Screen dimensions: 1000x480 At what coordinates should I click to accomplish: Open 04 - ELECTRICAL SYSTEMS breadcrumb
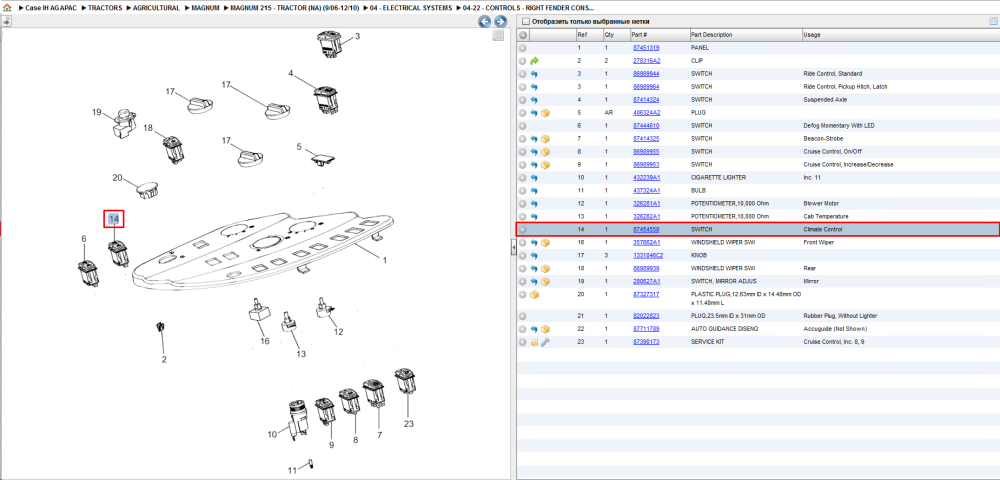[409, 8]
